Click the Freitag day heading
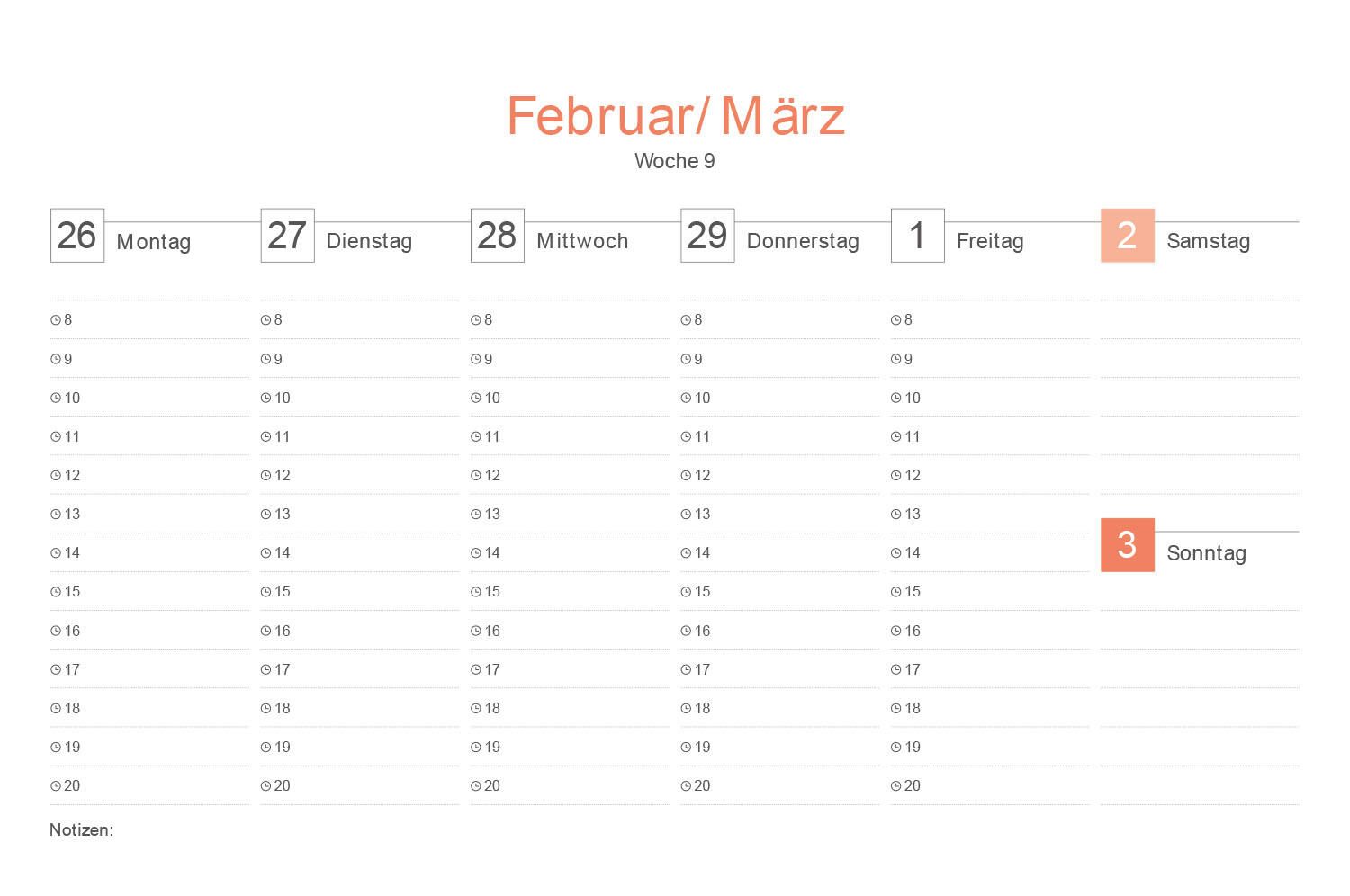The image size is (1350, 896). coord(990,241)
